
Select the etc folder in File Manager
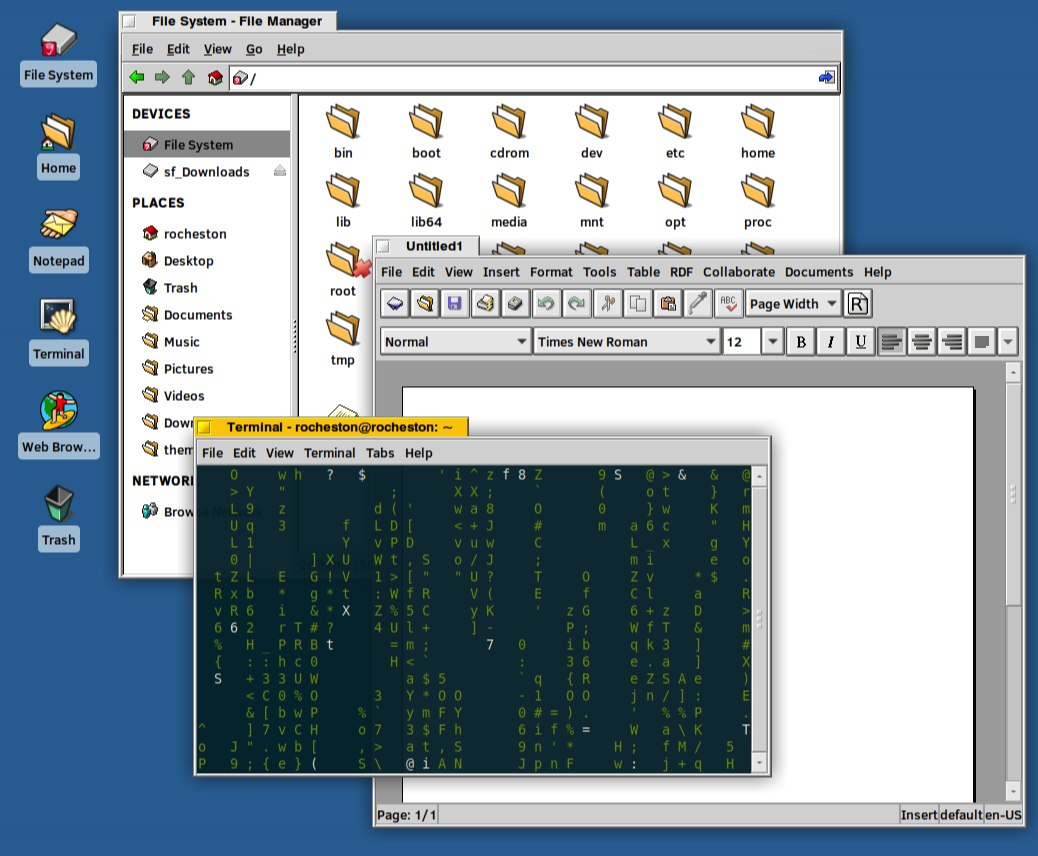point(675,132)
